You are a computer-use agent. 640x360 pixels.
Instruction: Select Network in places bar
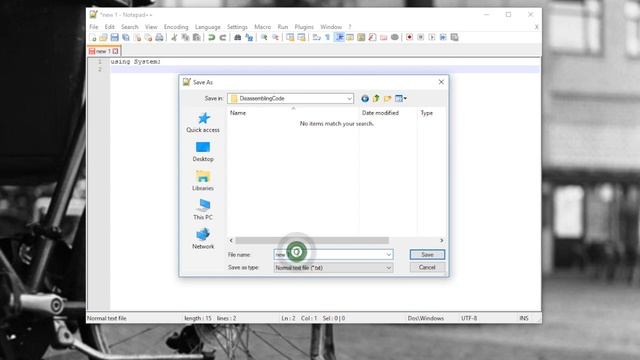203,239
